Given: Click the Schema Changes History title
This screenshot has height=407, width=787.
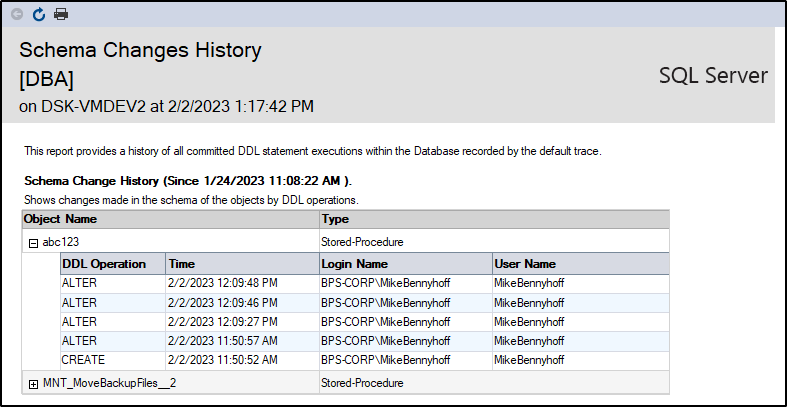Looking at the screenshot, I should pos(140,51).
